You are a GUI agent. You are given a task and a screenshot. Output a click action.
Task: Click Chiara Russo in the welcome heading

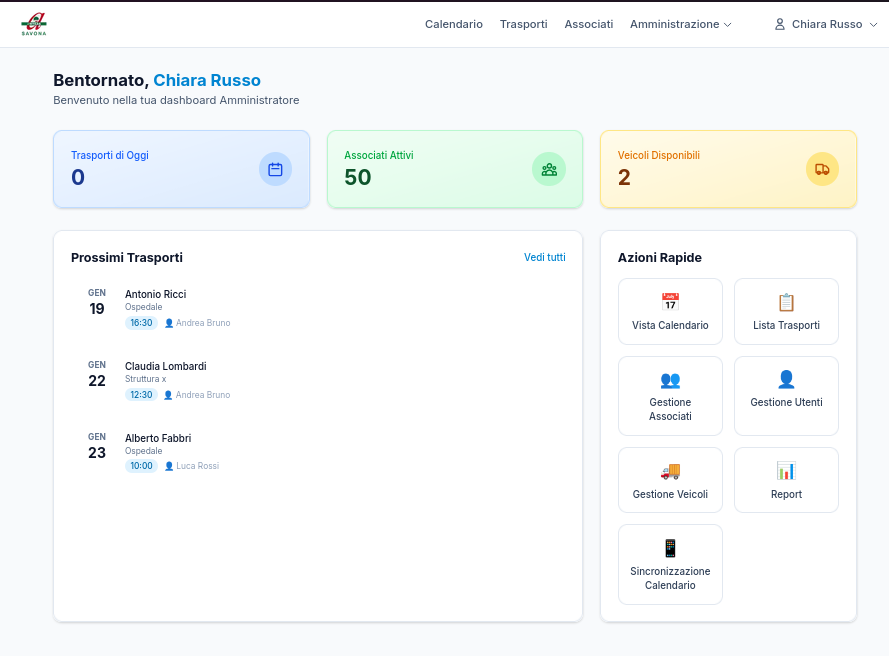[x=206, y=79]
